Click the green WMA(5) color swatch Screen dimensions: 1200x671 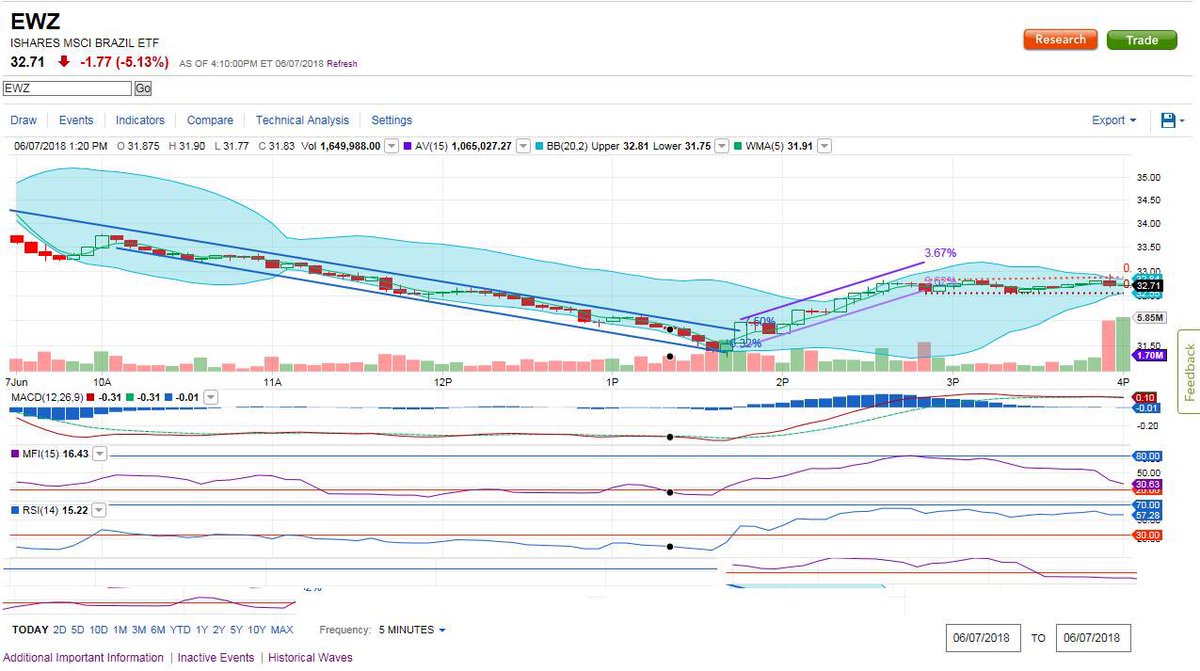click(737, 146)
